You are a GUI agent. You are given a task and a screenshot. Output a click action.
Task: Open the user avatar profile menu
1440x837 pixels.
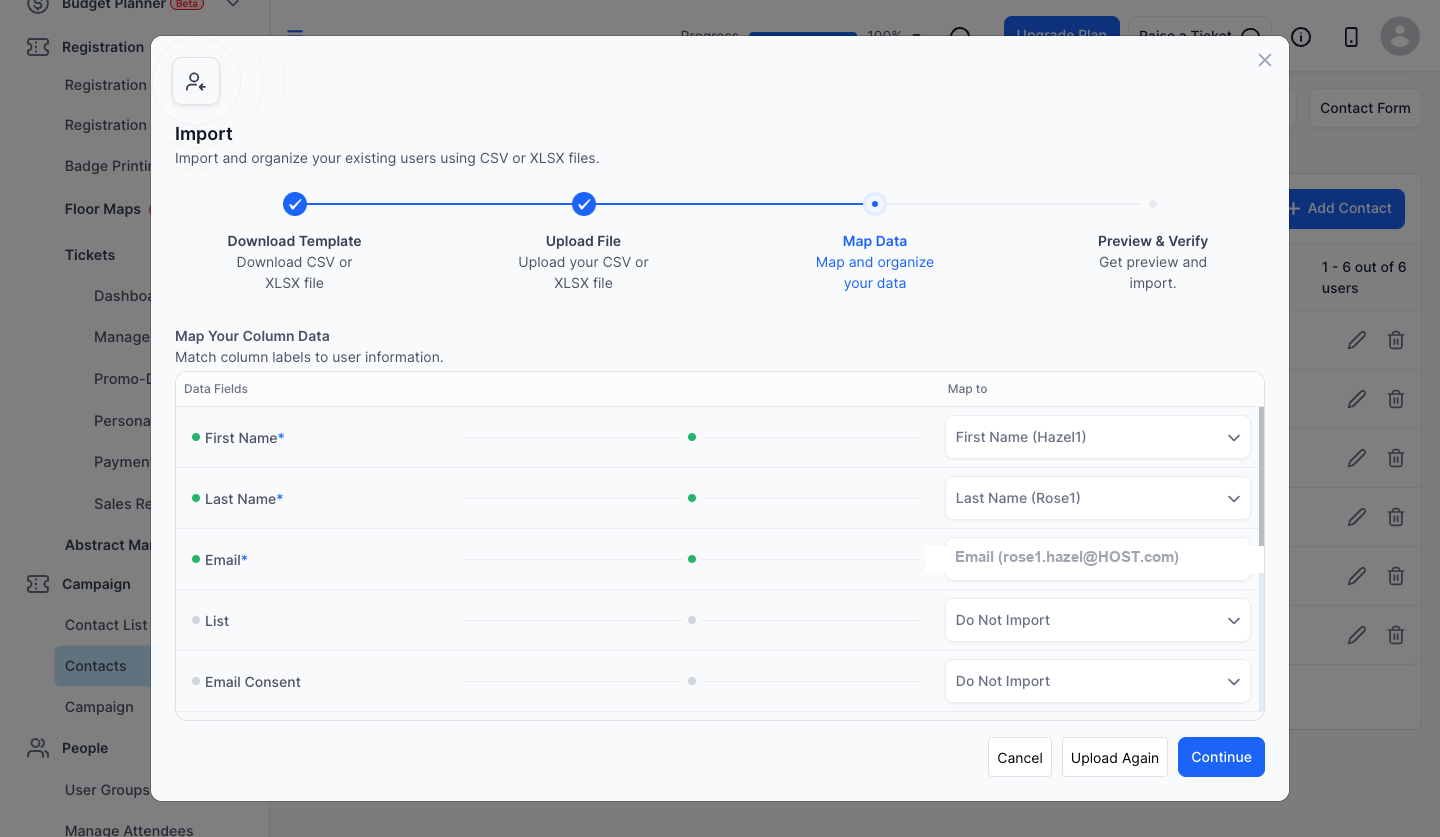click(1400, 37)
